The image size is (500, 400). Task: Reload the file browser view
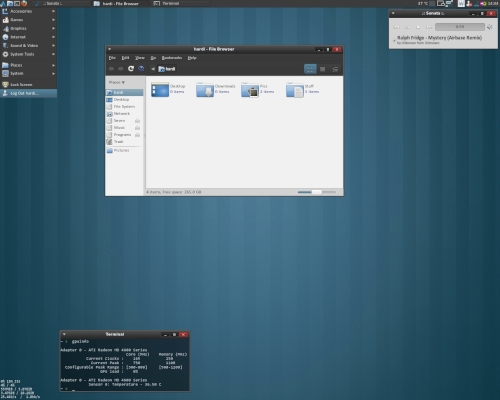coord(131,69)
